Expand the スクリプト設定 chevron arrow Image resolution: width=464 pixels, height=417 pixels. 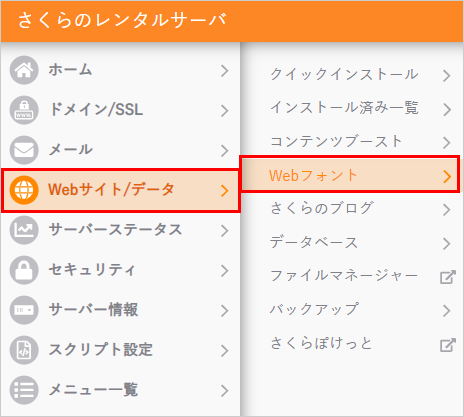225,351
